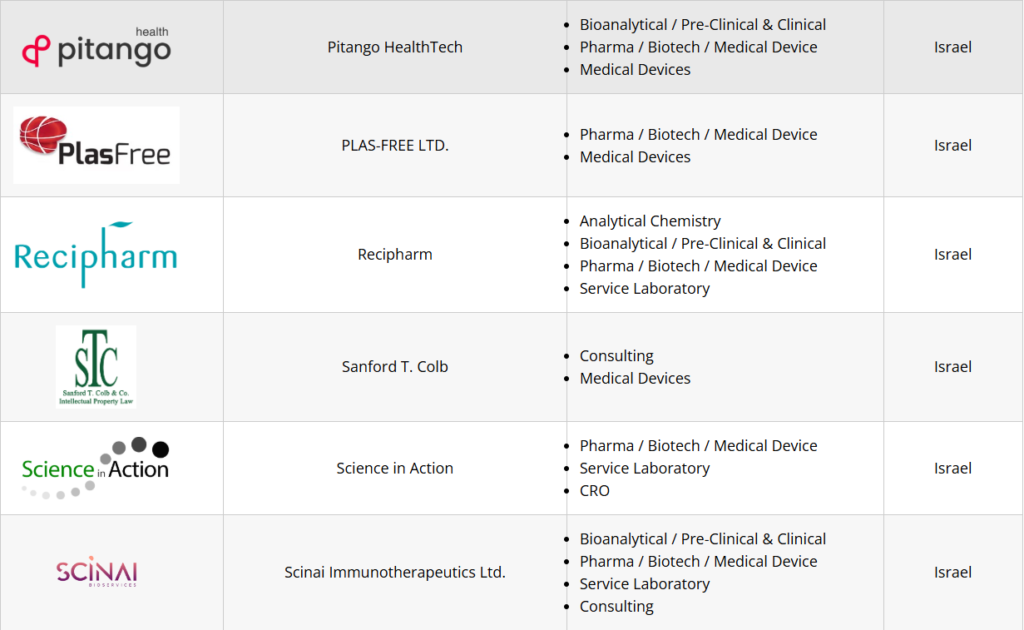Image resolution: width=1024 pixels, height=630 pixels.
Task: Click Medical Devices in the PlasFree row
Action: tap(635, 157)
